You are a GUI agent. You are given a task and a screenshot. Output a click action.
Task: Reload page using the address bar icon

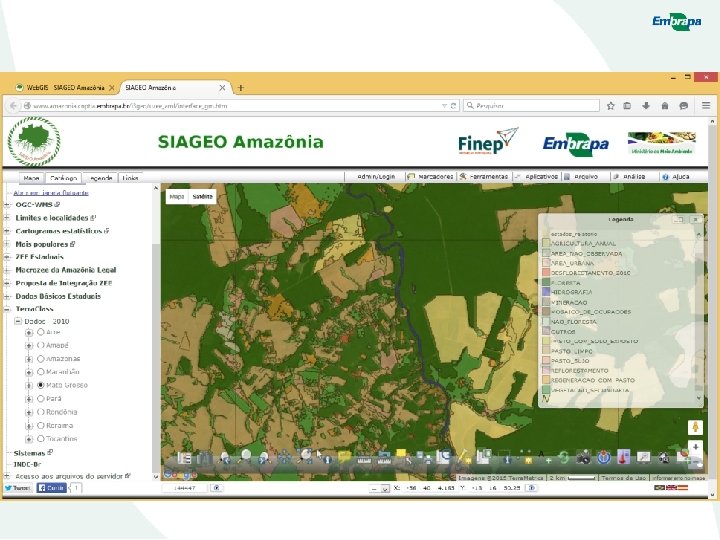(x=453, y=106)
